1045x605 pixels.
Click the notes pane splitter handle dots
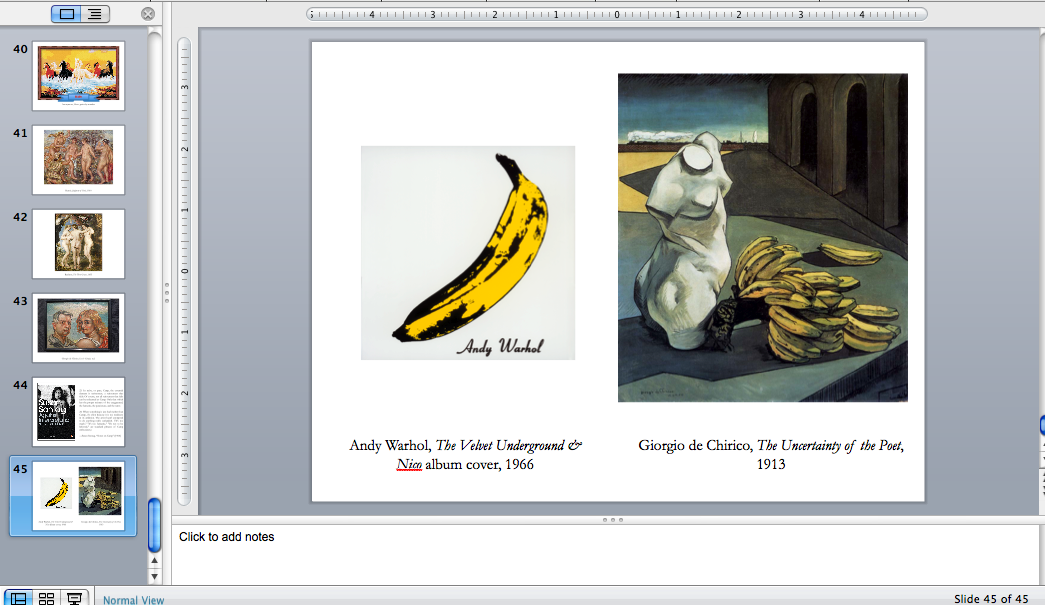click(612, 520)
